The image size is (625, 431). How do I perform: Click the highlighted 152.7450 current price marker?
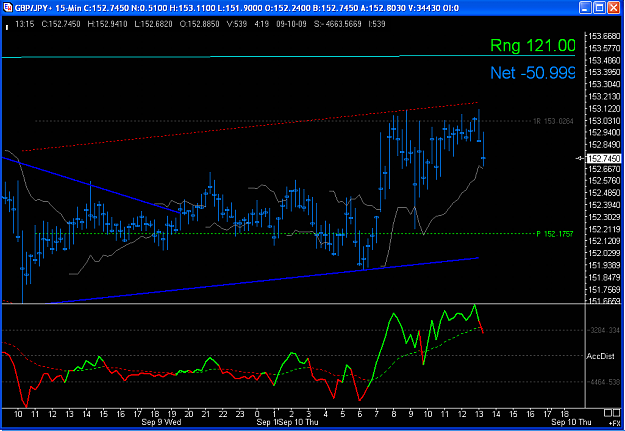pyautogui.click(x=604, y=159)
